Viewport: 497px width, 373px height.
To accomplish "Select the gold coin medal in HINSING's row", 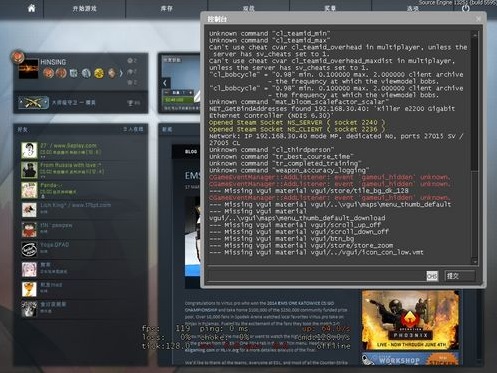I will click(99, 73).
